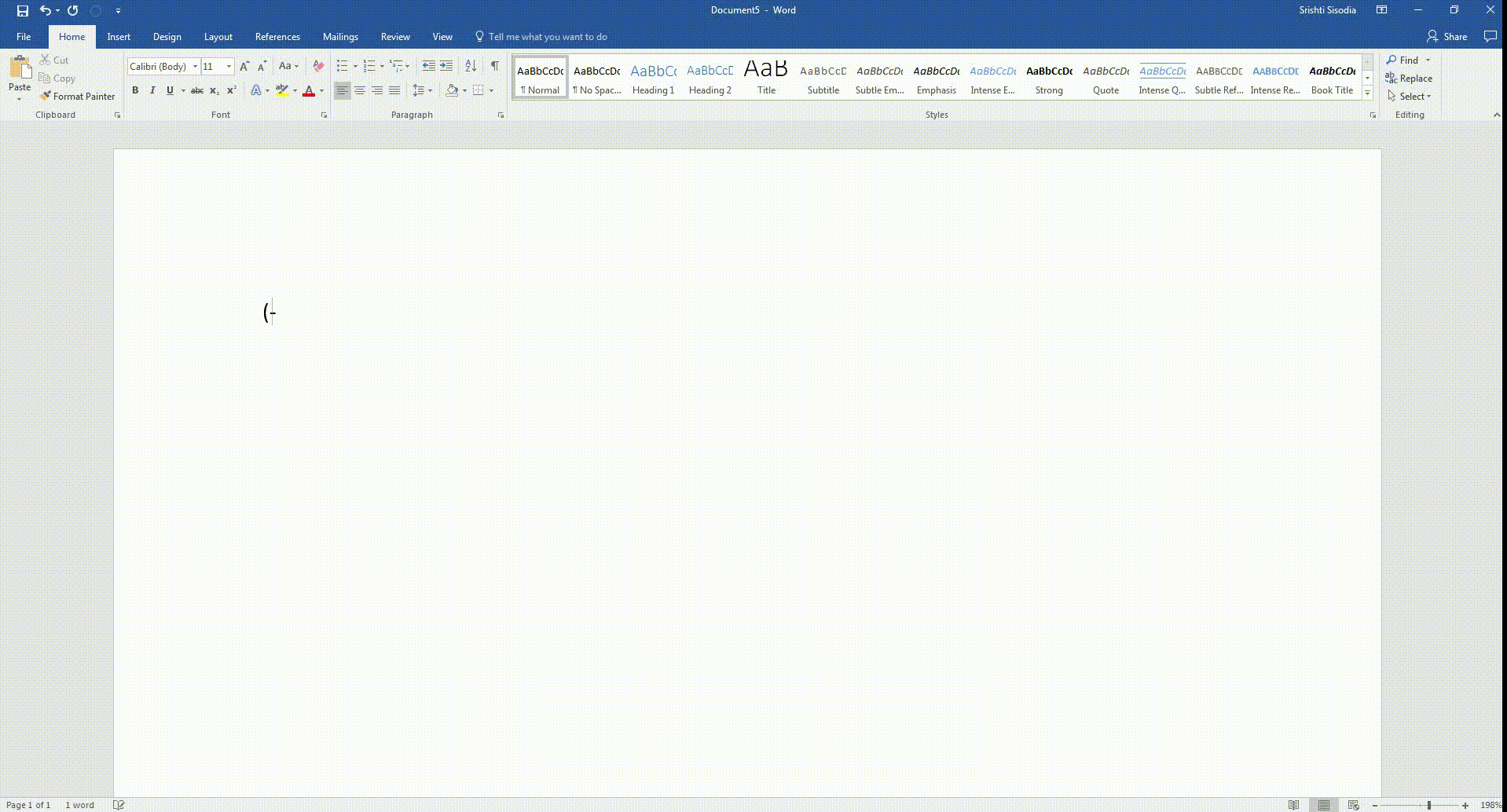Open the Find pane
Screen dimensions: 1507x812
click(x=1402, y=60)
